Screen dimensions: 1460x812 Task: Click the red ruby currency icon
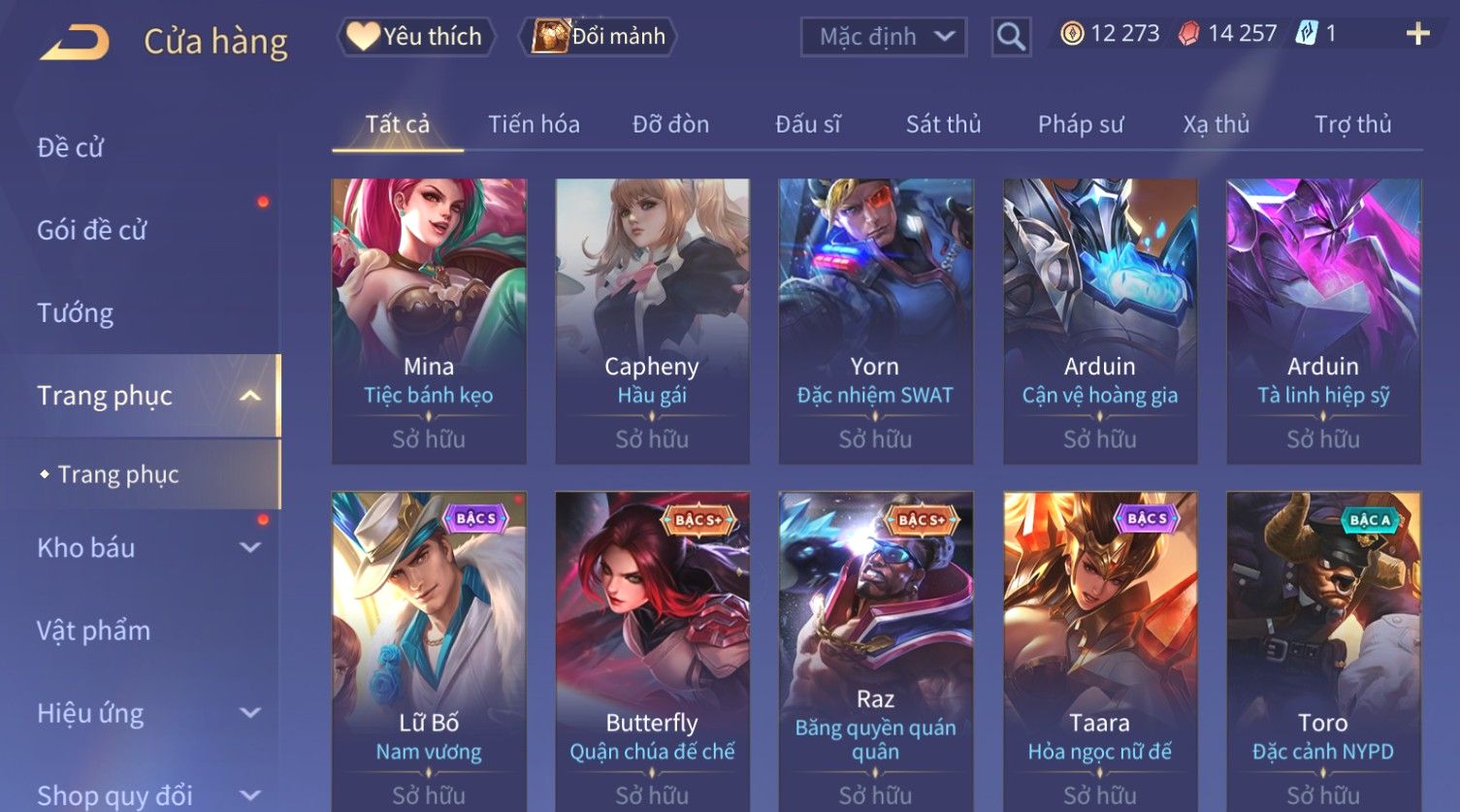[x=1188, y=34]
